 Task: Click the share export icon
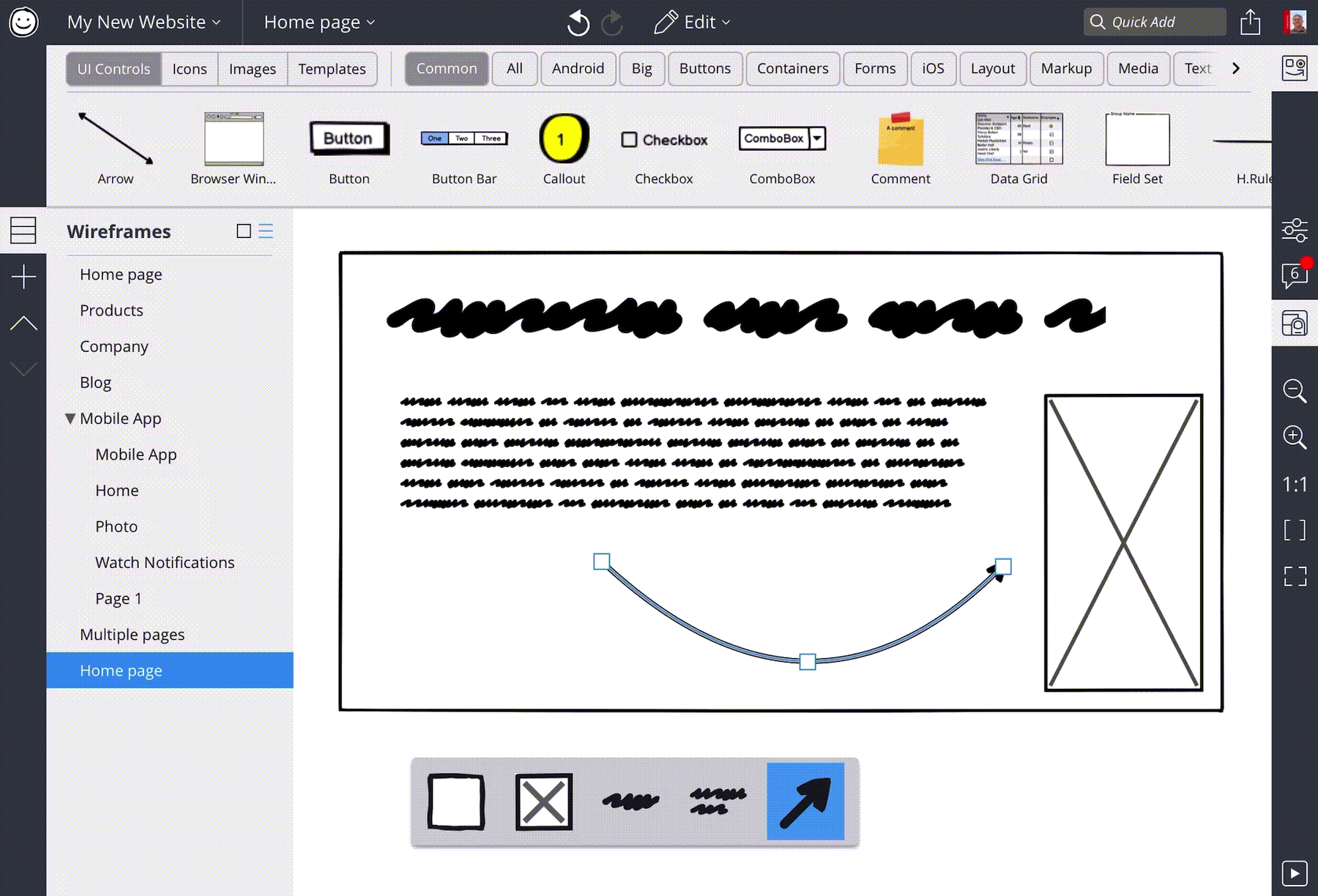point(1250,23)
